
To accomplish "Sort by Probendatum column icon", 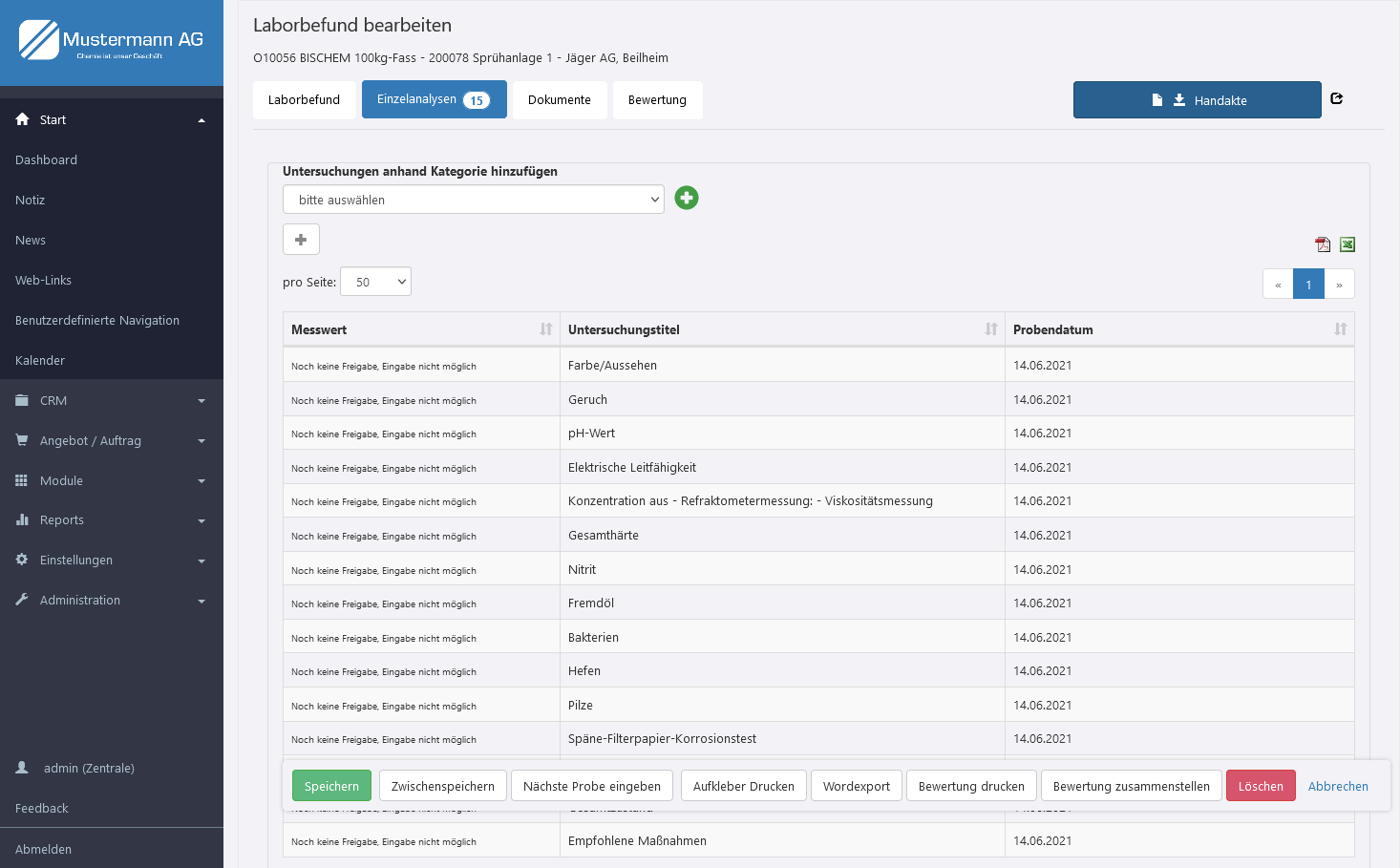I will [1341, 329].
